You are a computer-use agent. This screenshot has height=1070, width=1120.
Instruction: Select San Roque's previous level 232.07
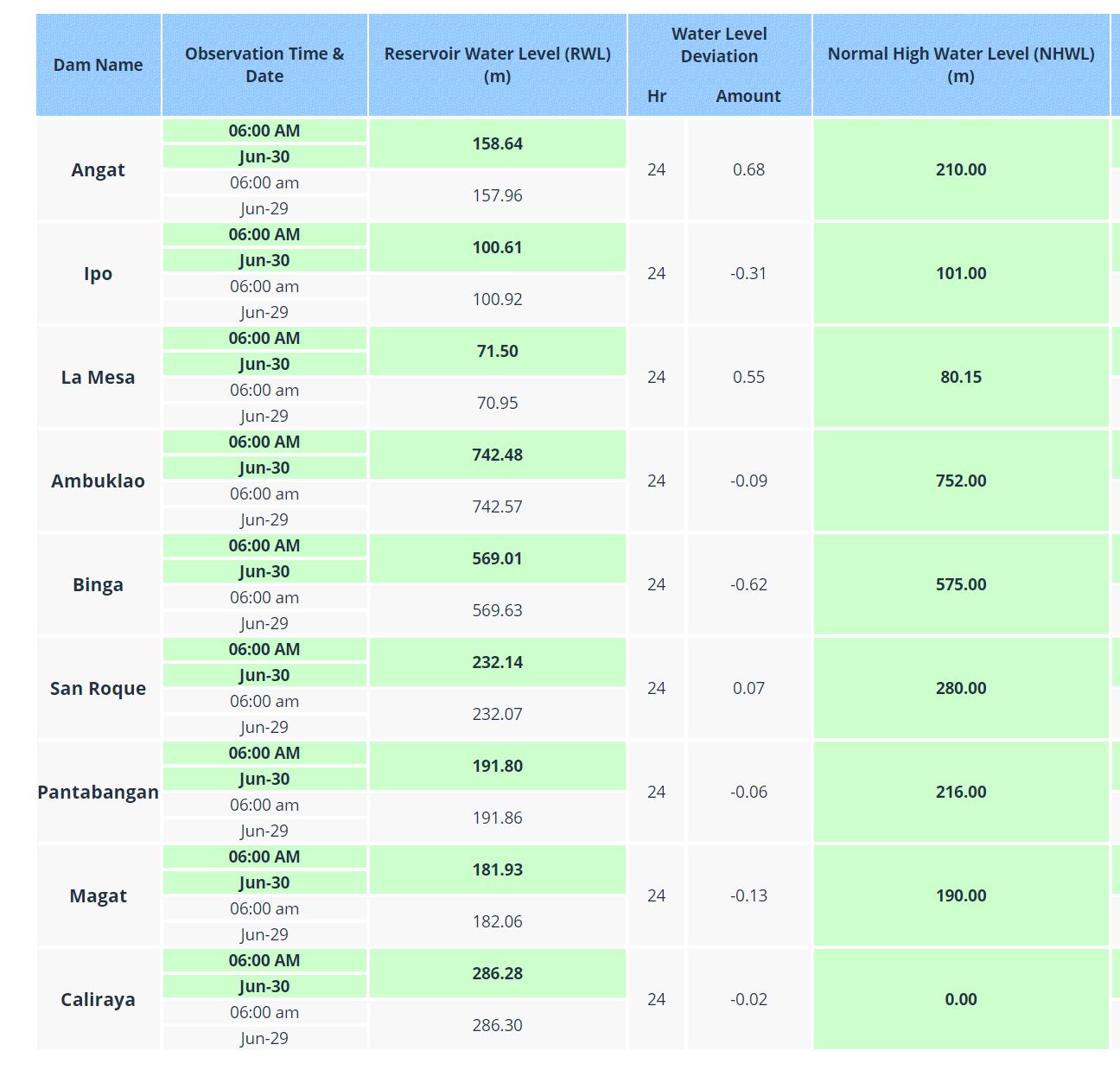click(x=497, y=714)
